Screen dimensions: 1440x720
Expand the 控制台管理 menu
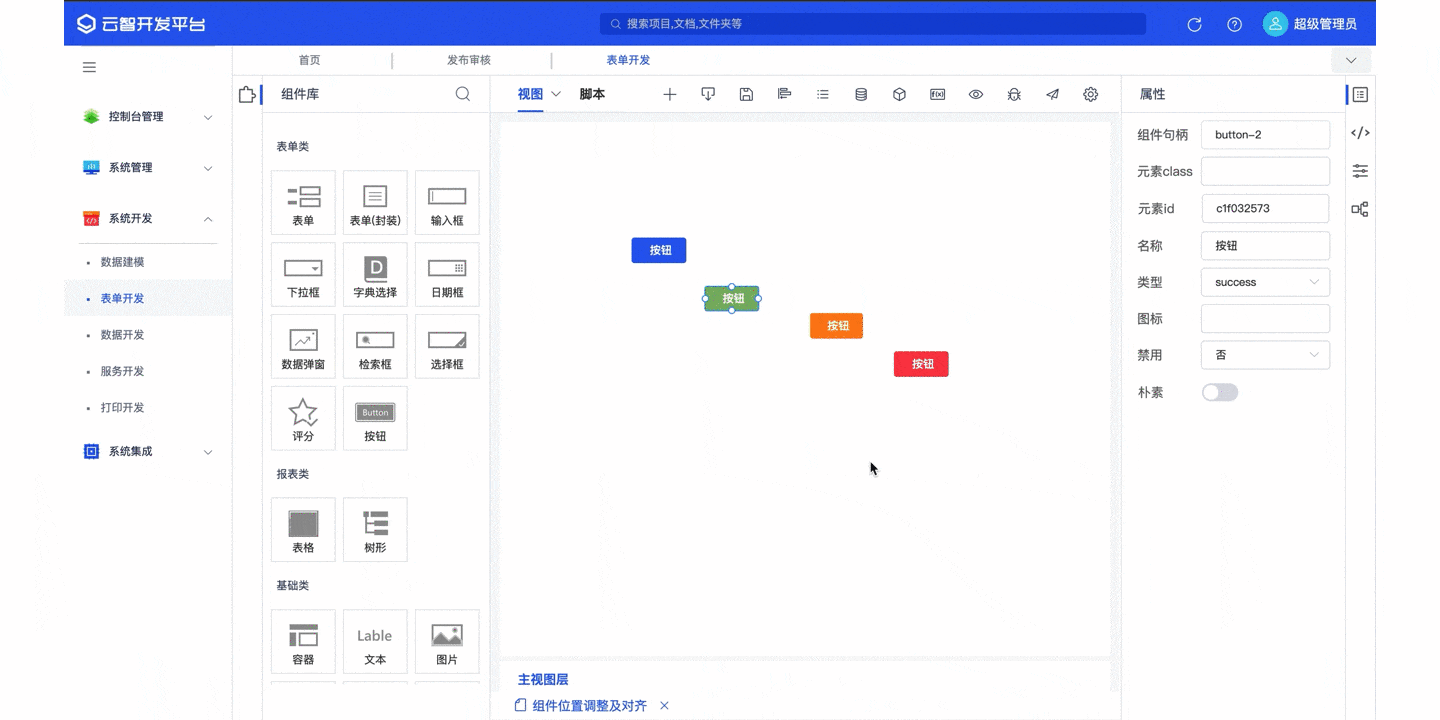[148, 117]
